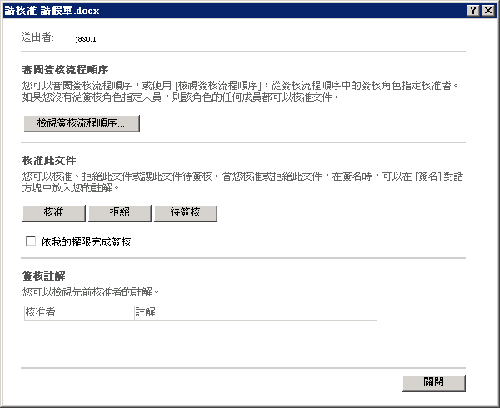This screenshot has width=500, height=408.
Task: Click the 核准此文件 section heading
Action: coord(49,161)
